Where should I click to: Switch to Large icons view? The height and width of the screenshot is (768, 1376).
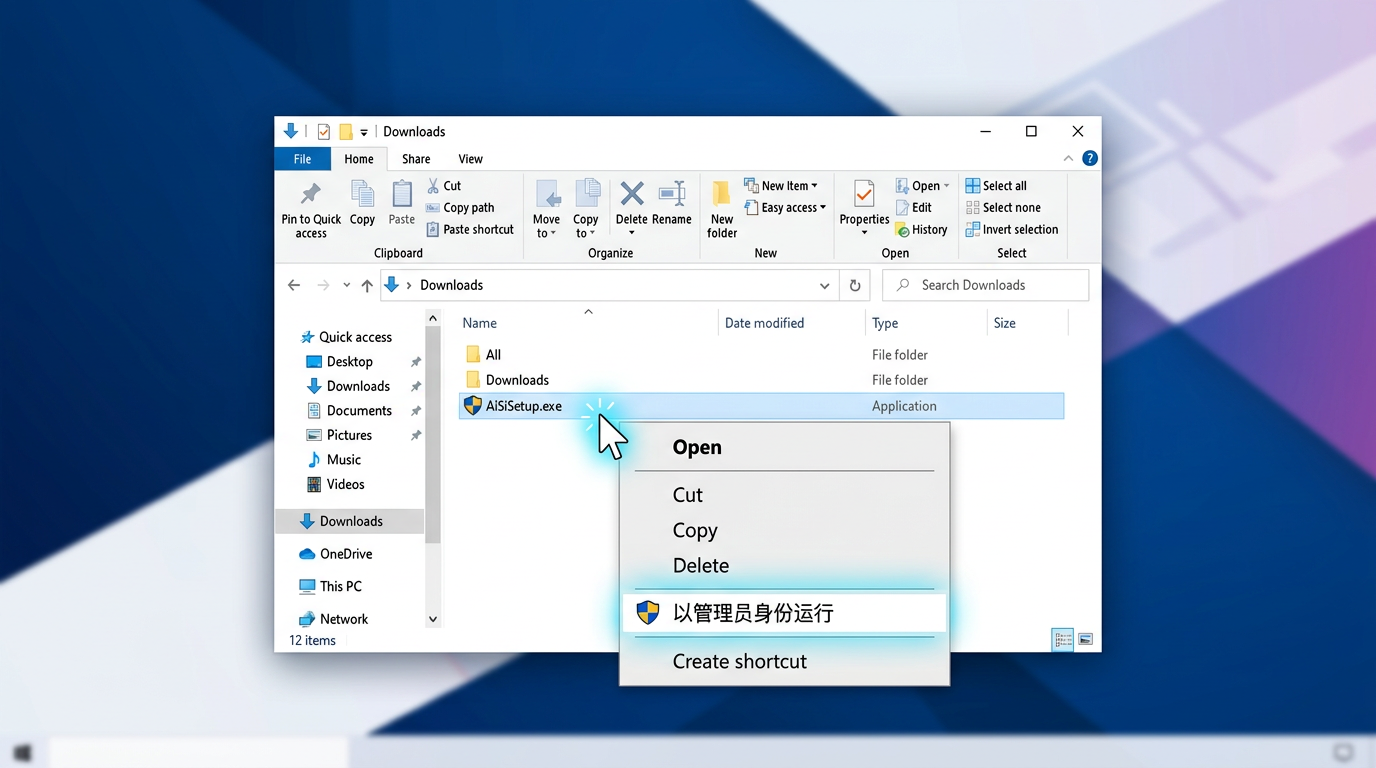pos(1086,640)
